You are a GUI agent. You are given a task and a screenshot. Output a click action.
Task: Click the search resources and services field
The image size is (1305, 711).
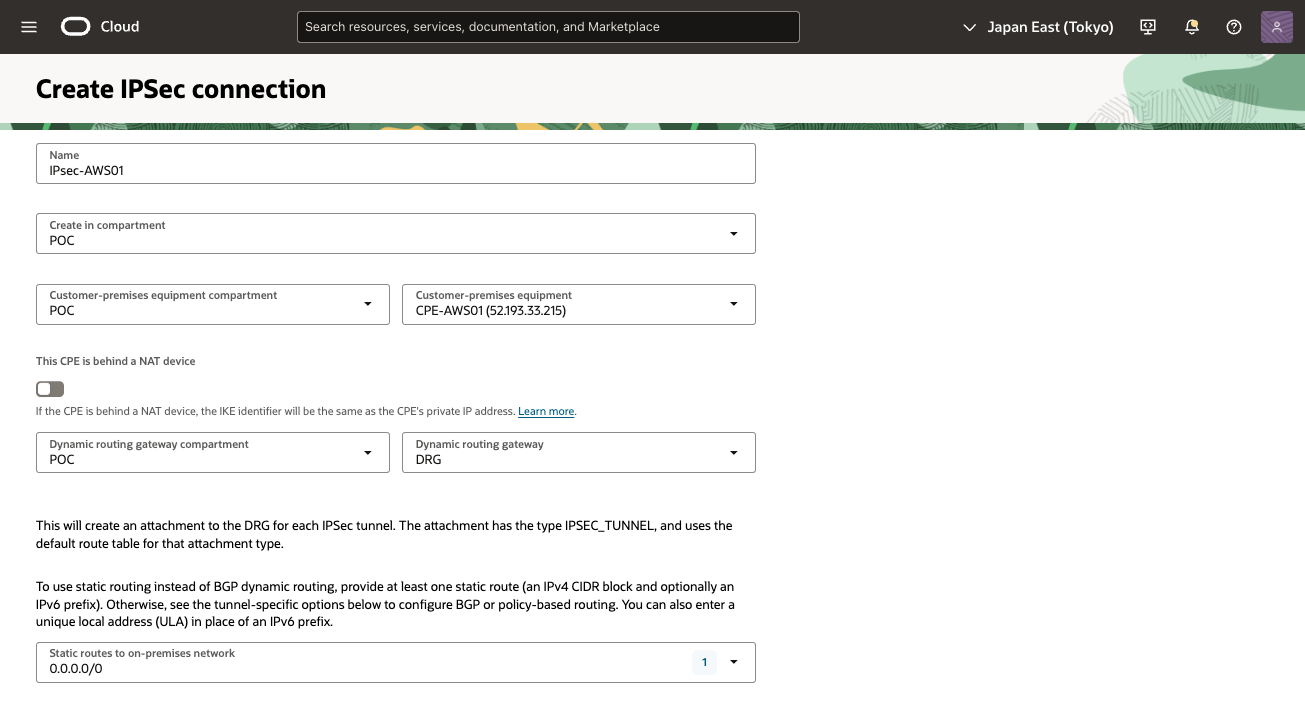click(548, 27)
